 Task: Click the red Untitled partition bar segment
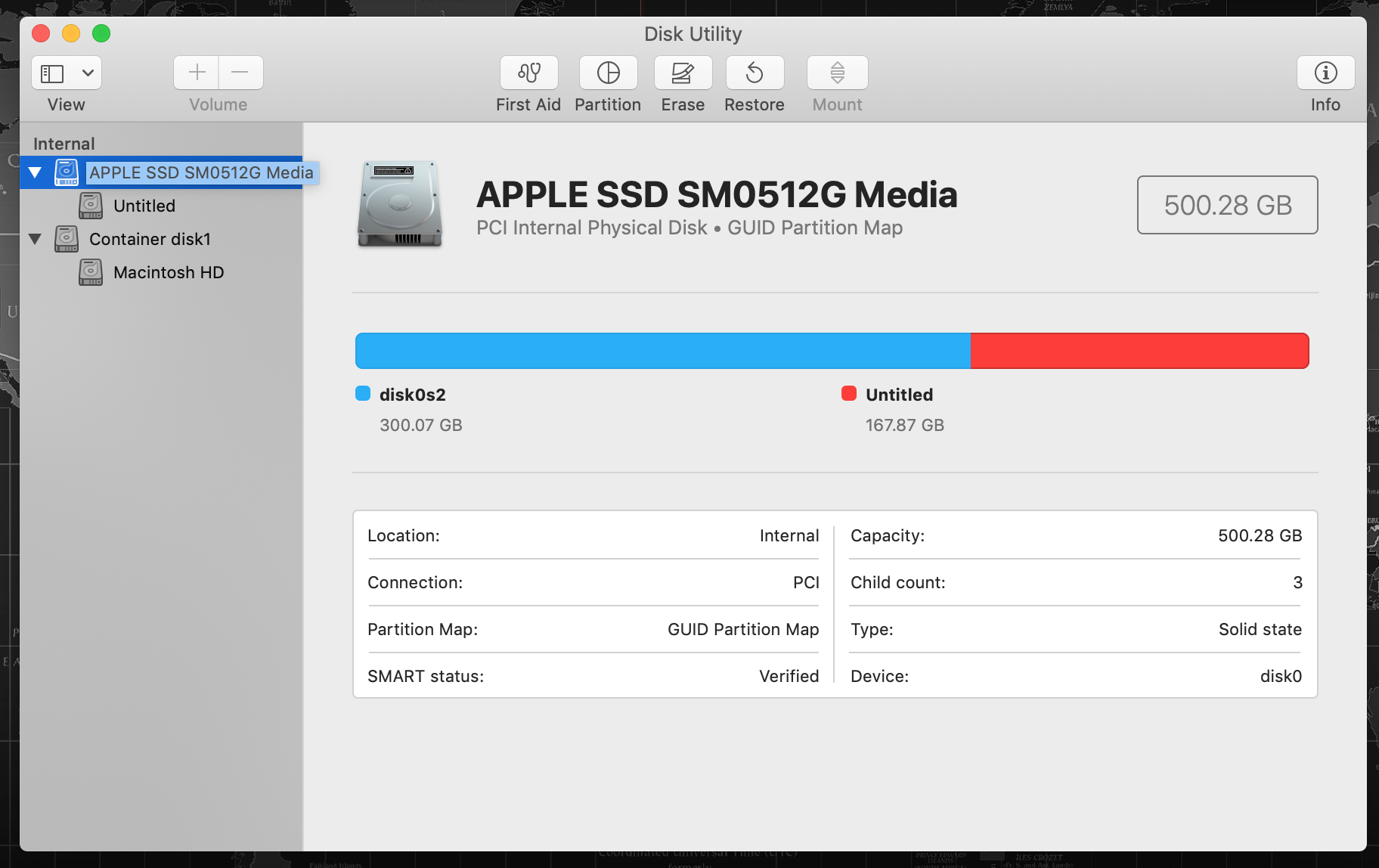1140,351
